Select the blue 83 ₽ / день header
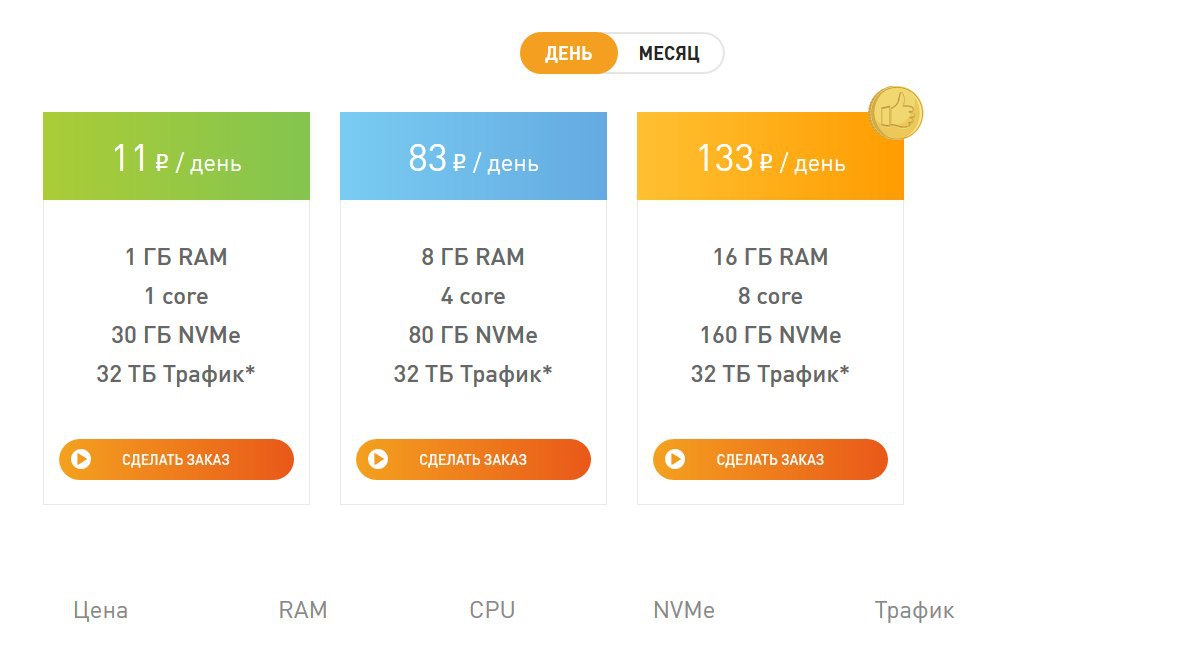 (x=473, y=156)
